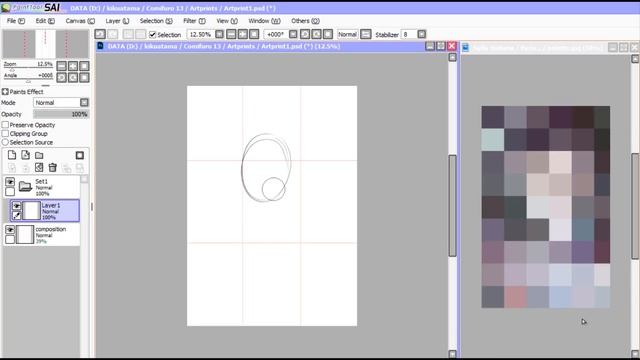The image size is (640, 360).
Task: Toggle the box below Set1 eye
Action: coord(10,191)
